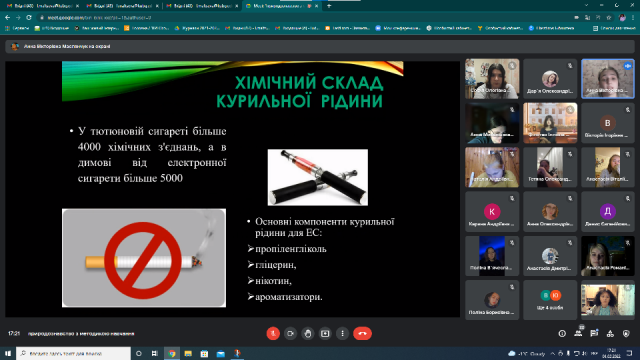Open the chat with everyone panel
The height and width of the screenshot is (360, 640).
pyautogui.click(x=594, y=333)
